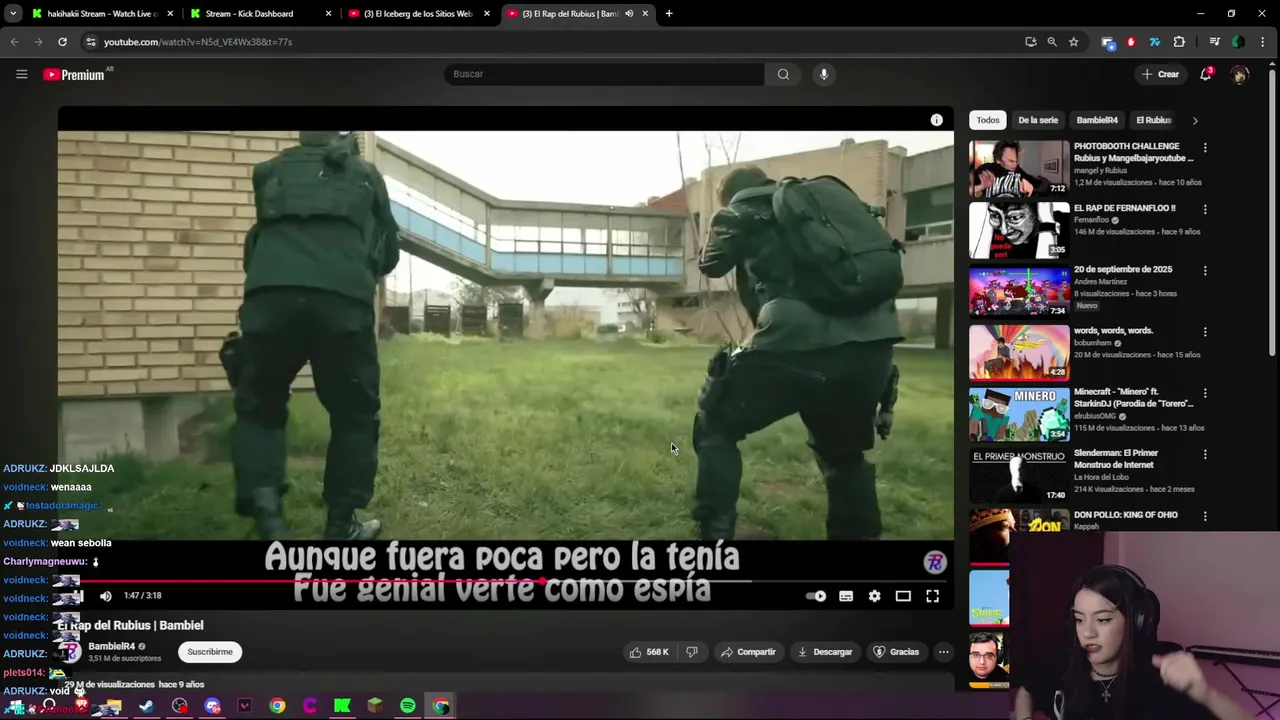Screen dimensions: 1280x720
Task: Start voice search with microphone icon
Action: point(824,74)
